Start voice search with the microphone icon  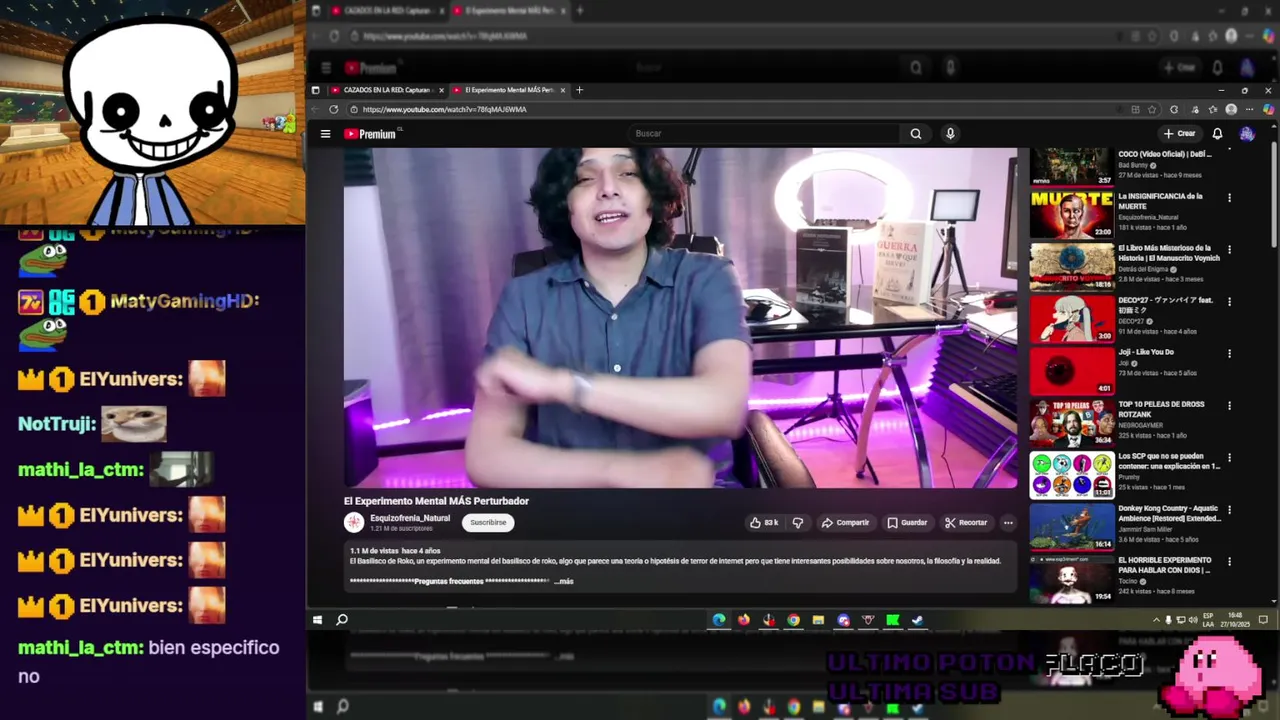(950, 133)
